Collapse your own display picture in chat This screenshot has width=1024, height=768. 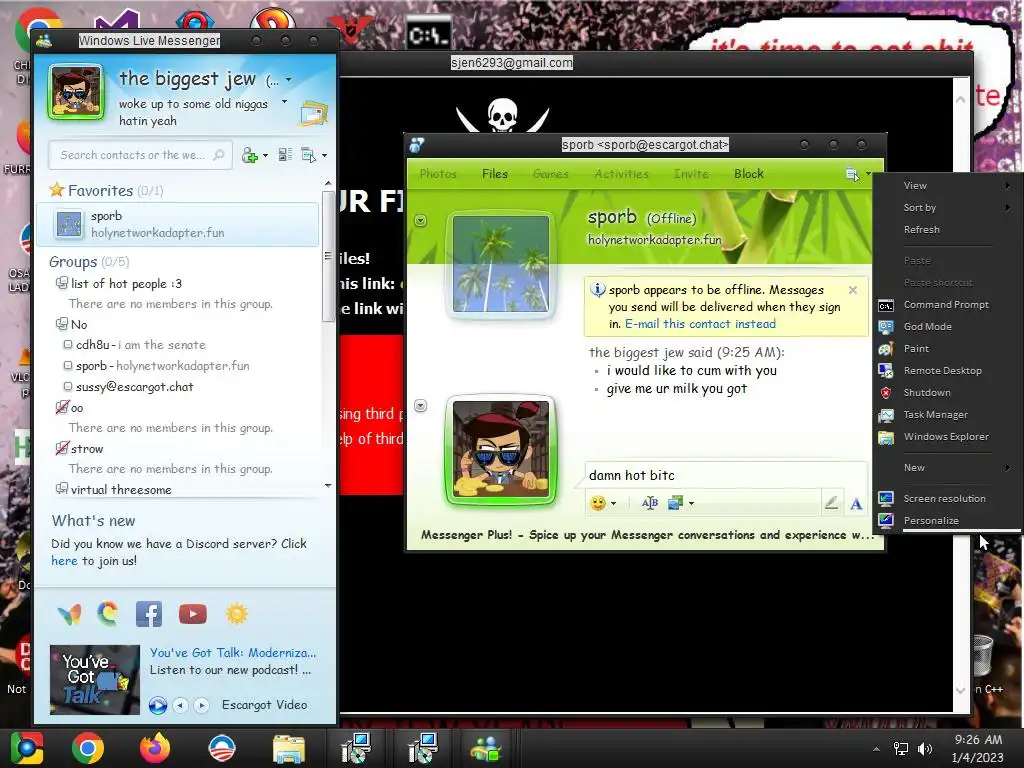(421, 406)
